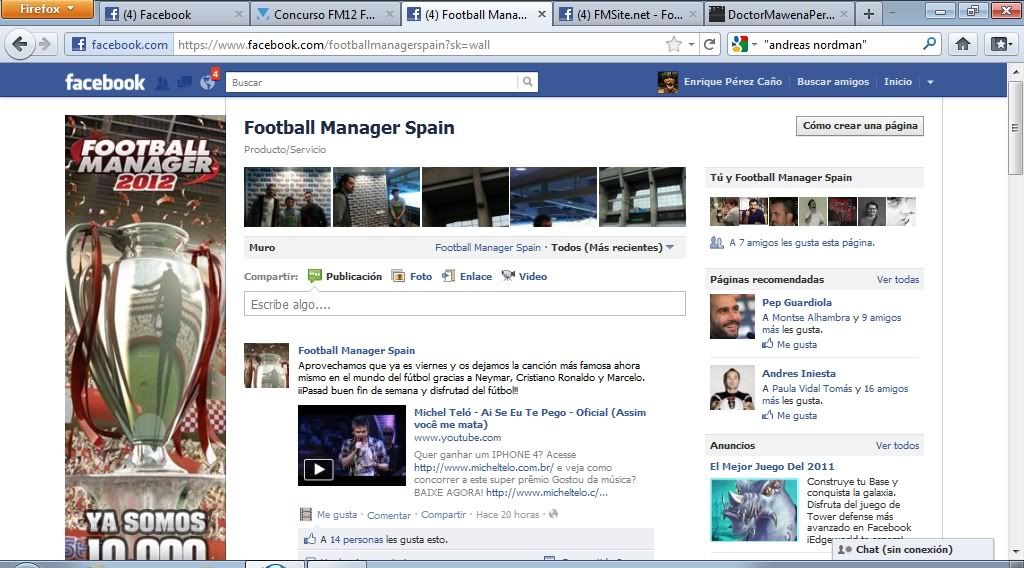The height and width of the screenshot is (568, 1024).
Task: Click Football Manager Spain wall filter link
Action: [488, 247]
